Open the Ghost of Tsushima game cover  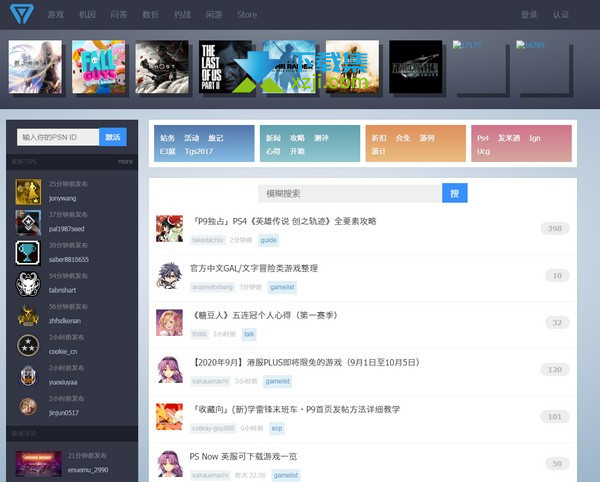point(162,67)
